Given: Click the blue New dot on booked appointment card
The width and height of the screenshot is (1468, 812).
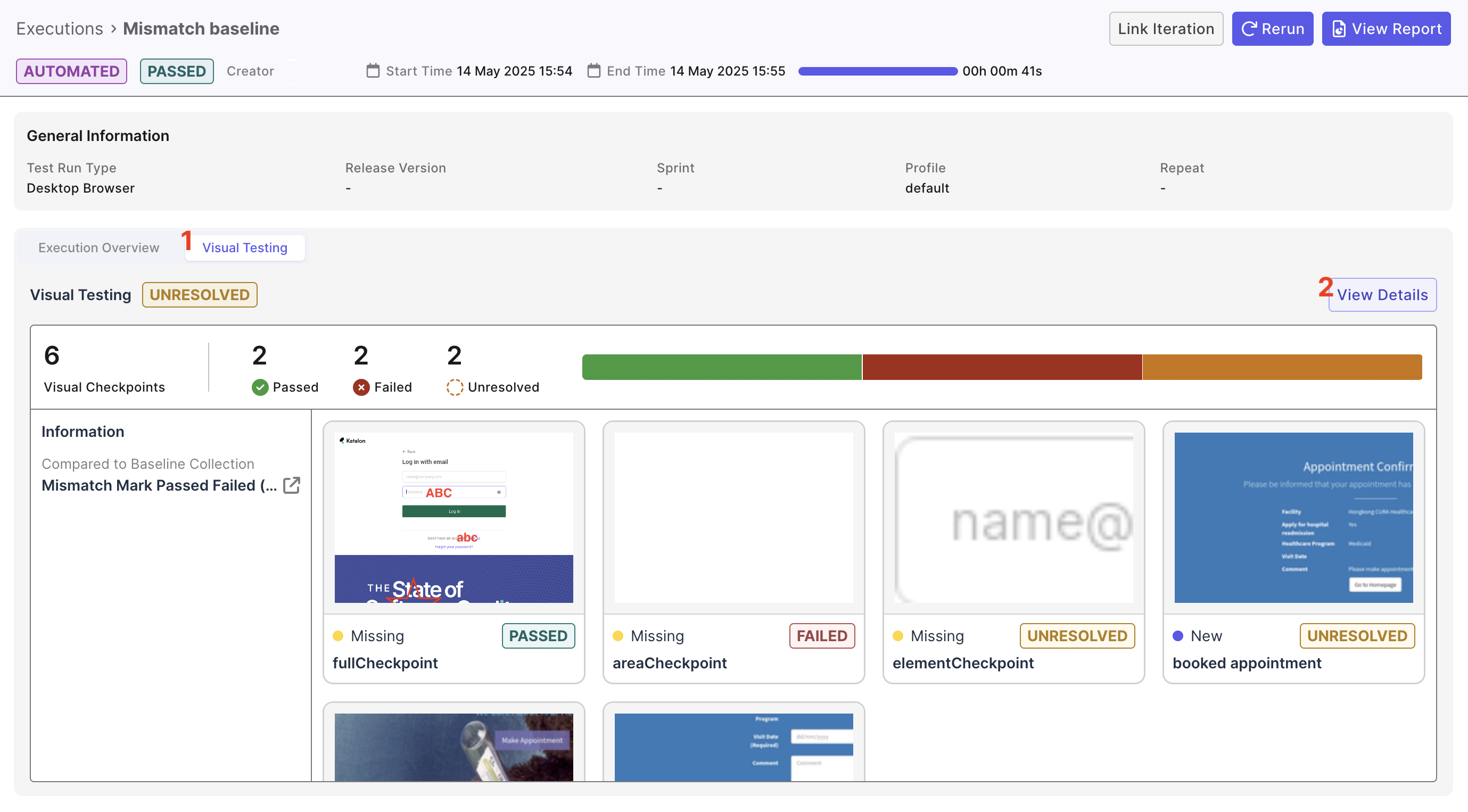Looking at the screenshot, I should point(1178,636).
